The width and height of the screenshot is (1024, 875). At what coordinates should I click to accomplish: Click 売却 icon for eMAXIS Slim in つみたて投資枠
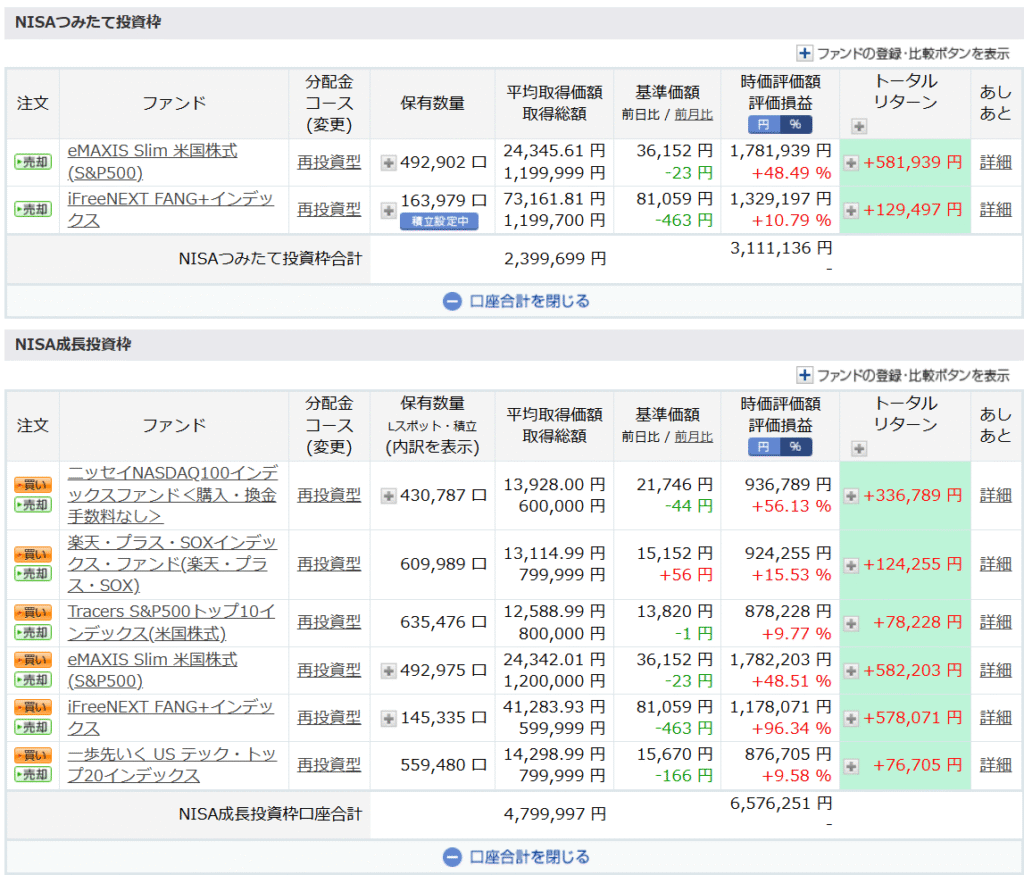tap(33, 162)
